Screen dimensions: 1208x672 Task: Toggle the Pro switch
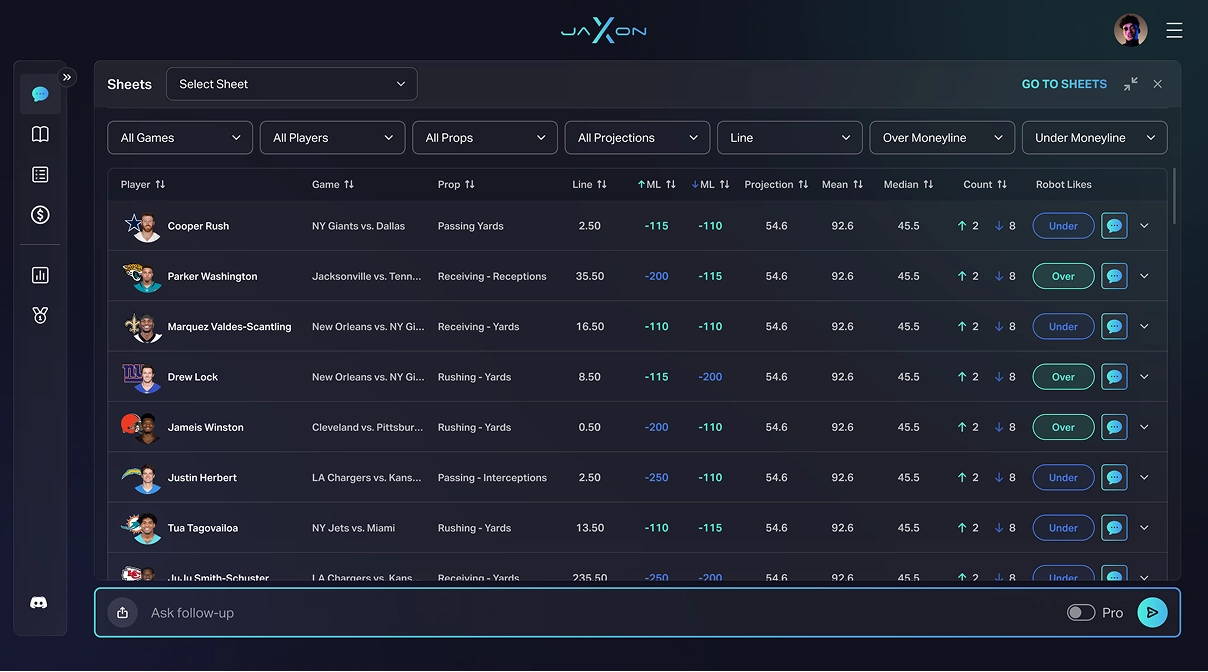click(x=1080, y=613)
